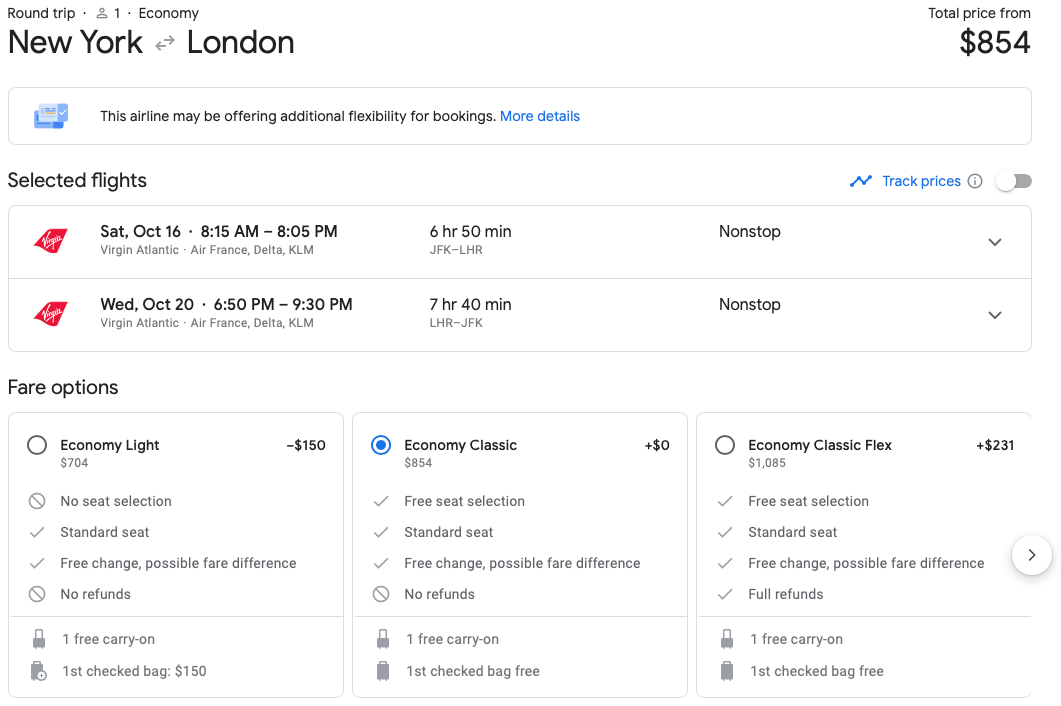
Task: Click the Track prices label
Action: point(922,181)
